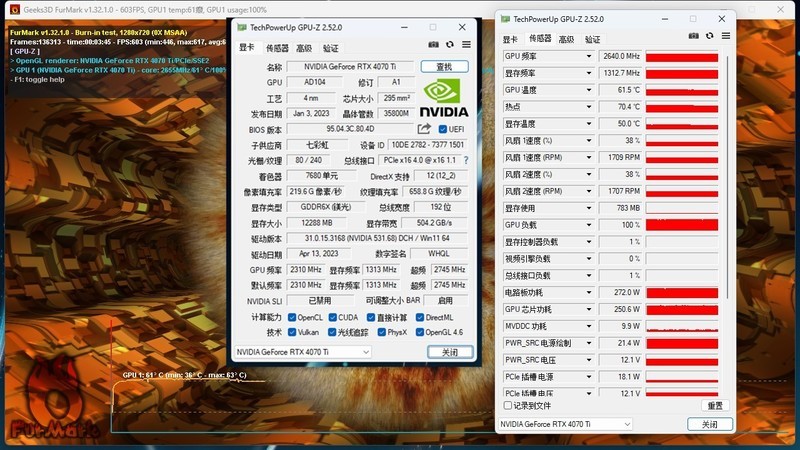
Task: Toggle the Vulkan checkbox
Action: click(292, 332)
